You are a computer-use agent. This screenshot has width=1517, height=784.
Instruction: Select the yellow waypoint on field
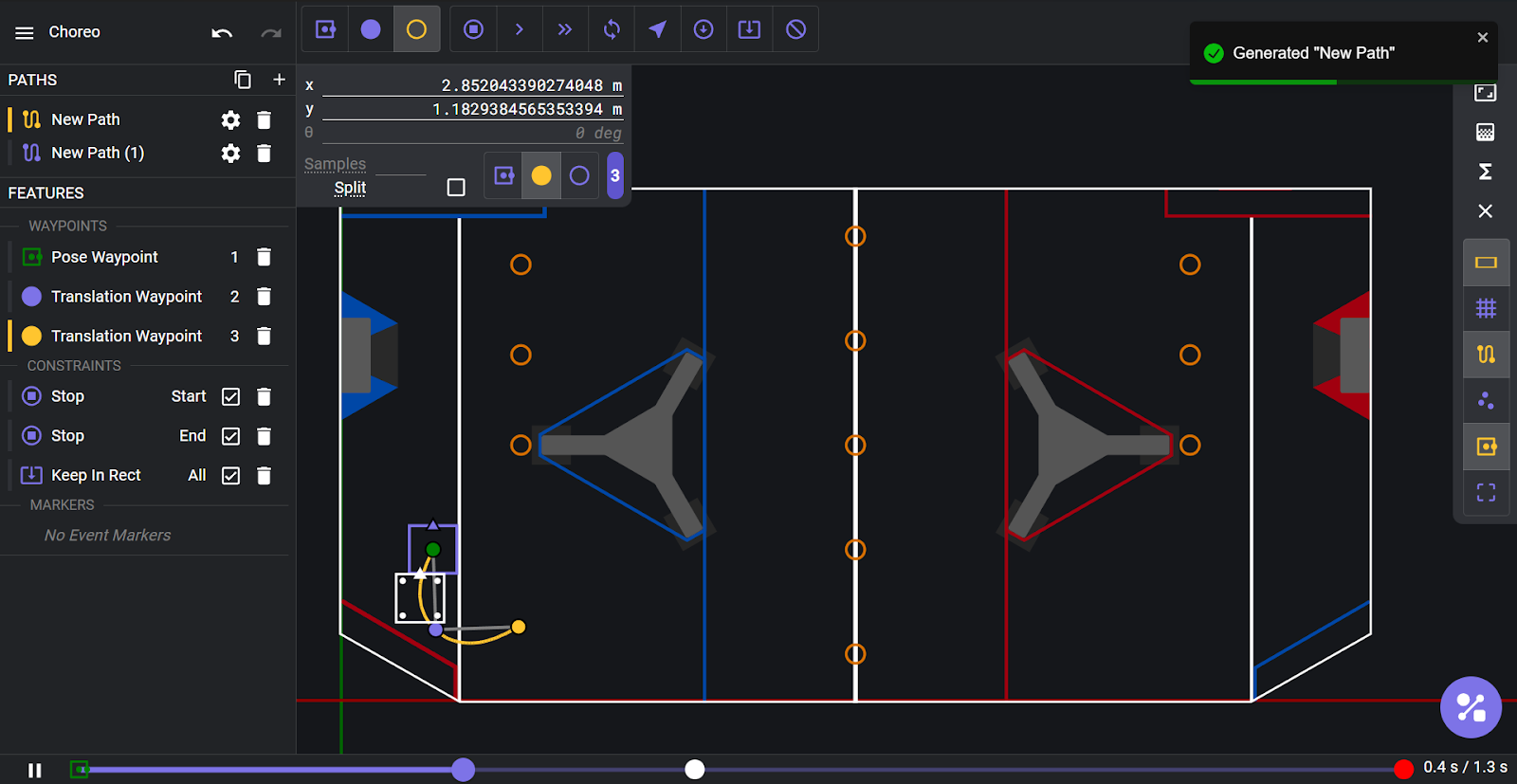tap(519, 627)
